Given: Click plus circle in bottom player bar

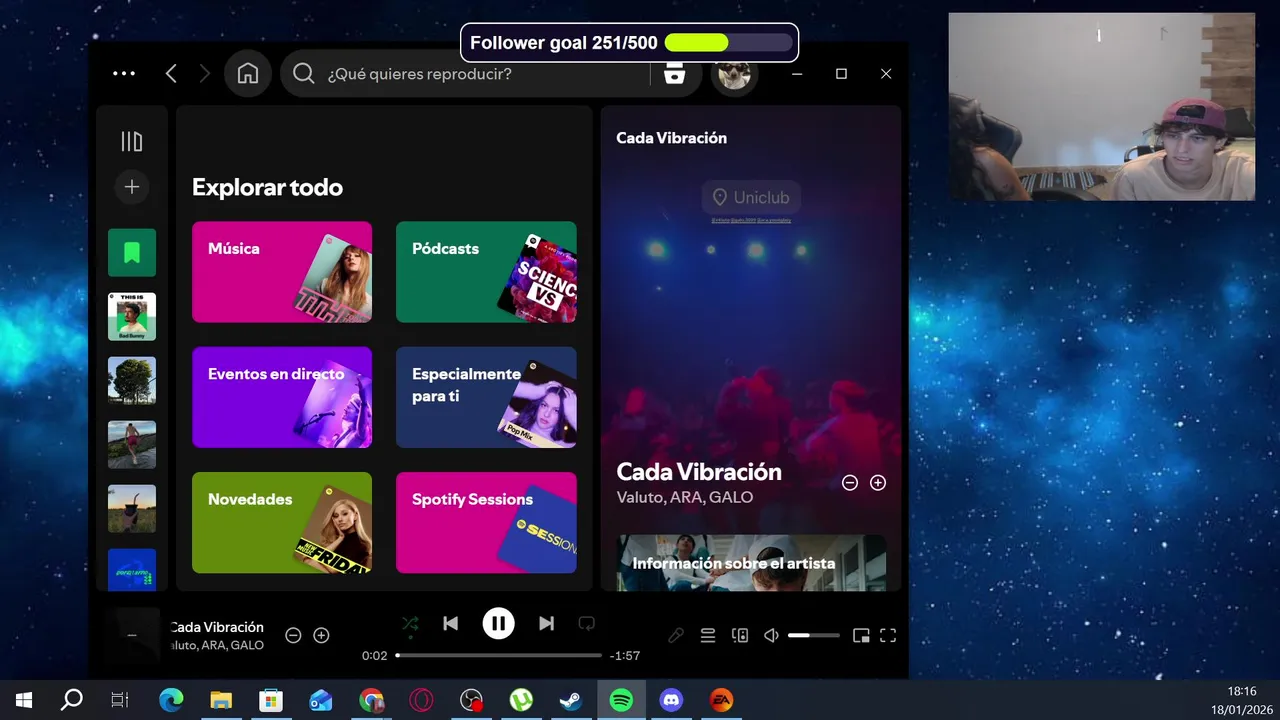Looking at the screenshot, I should pos(321,635).
